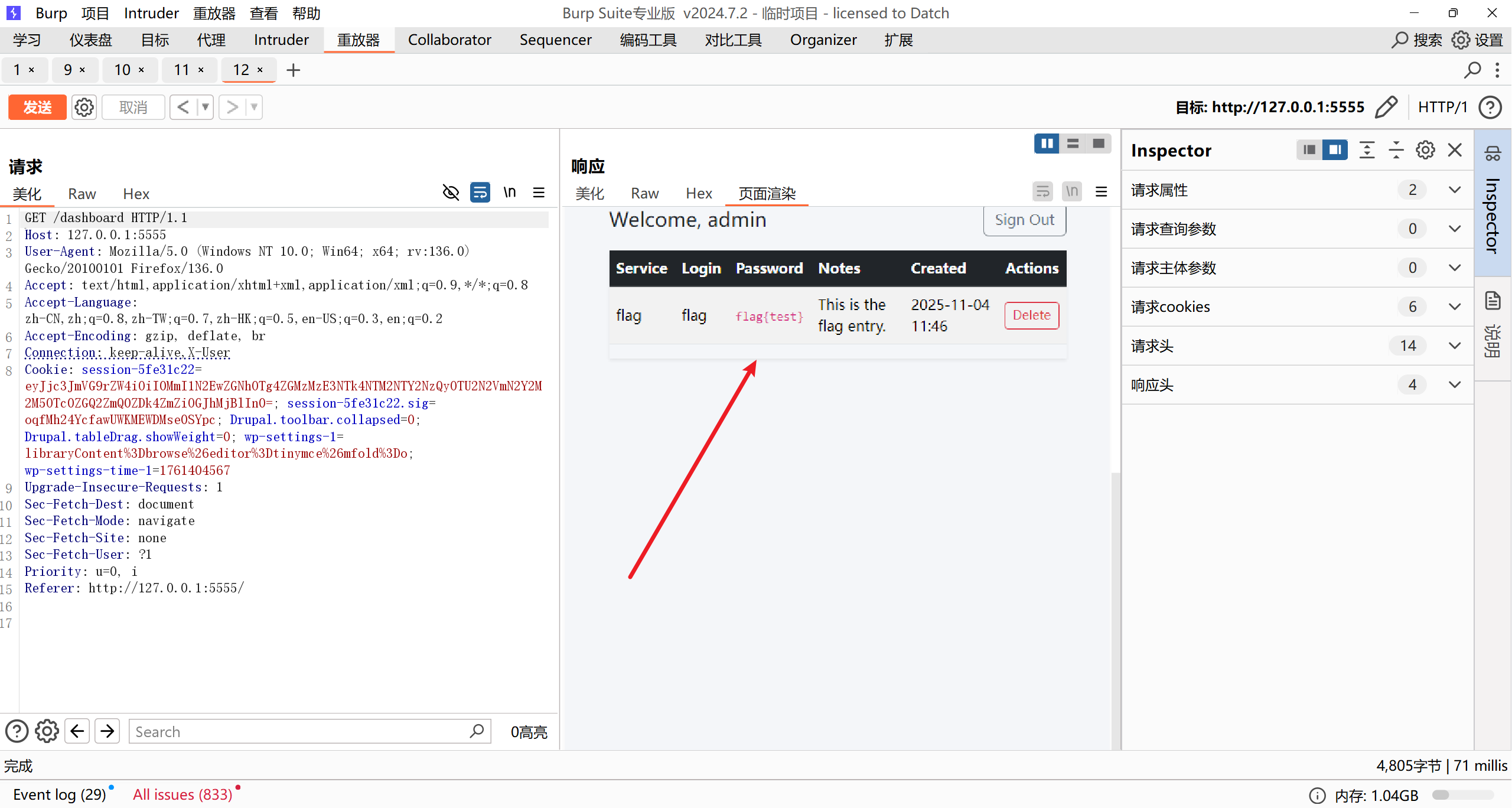Screen dimensions: 1512x808
Task: Click the send settings gear icon
Action: [x=84, y=107]
